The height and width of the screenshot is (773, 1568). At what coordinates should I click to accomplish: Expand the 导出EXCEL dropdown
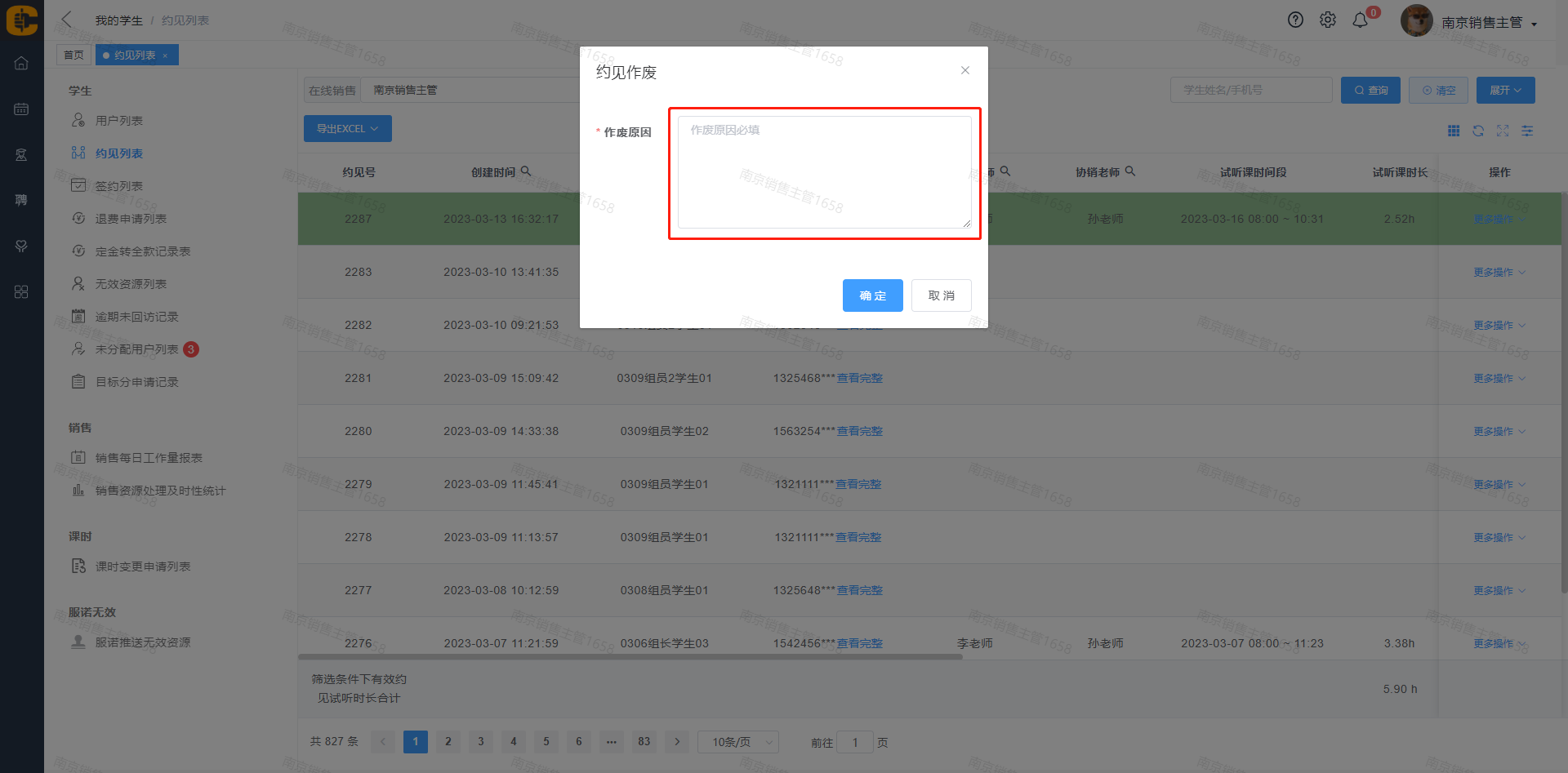(x=347, y=129)
